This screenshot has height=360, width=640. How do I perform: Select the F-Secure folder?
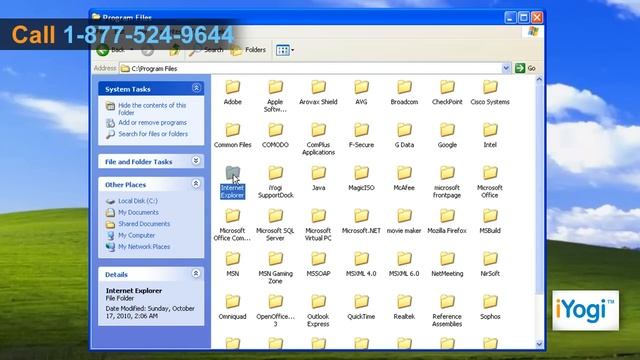[361, 136]
